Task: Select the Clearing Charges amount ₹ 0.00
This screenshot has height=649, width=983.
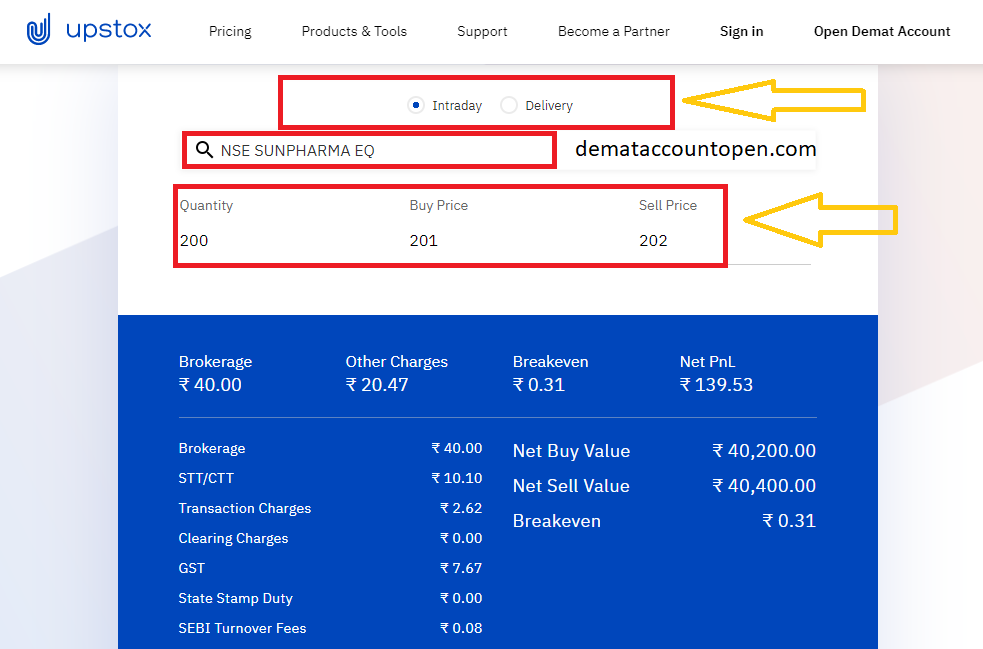Action: (461, 539)
